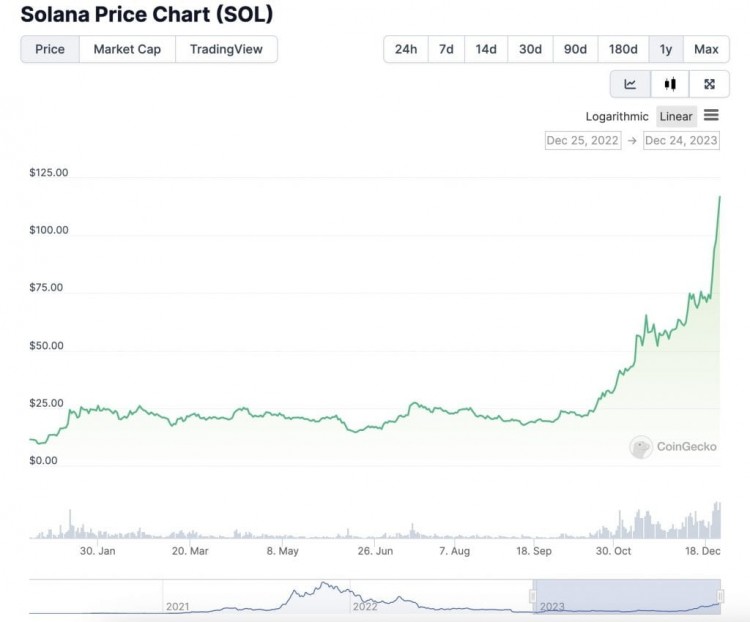
Task: Set the range to 7d
Action: [x=446, y=49]
